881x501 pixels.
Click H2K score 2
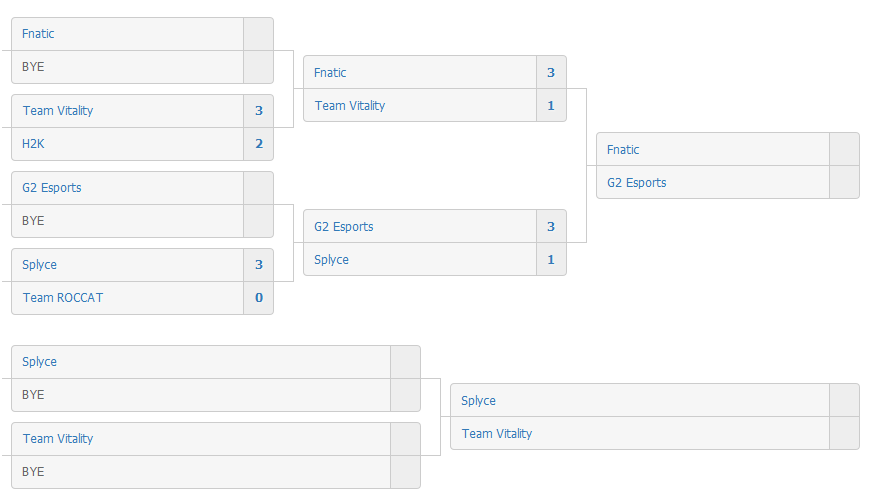(x=259, y=144)
